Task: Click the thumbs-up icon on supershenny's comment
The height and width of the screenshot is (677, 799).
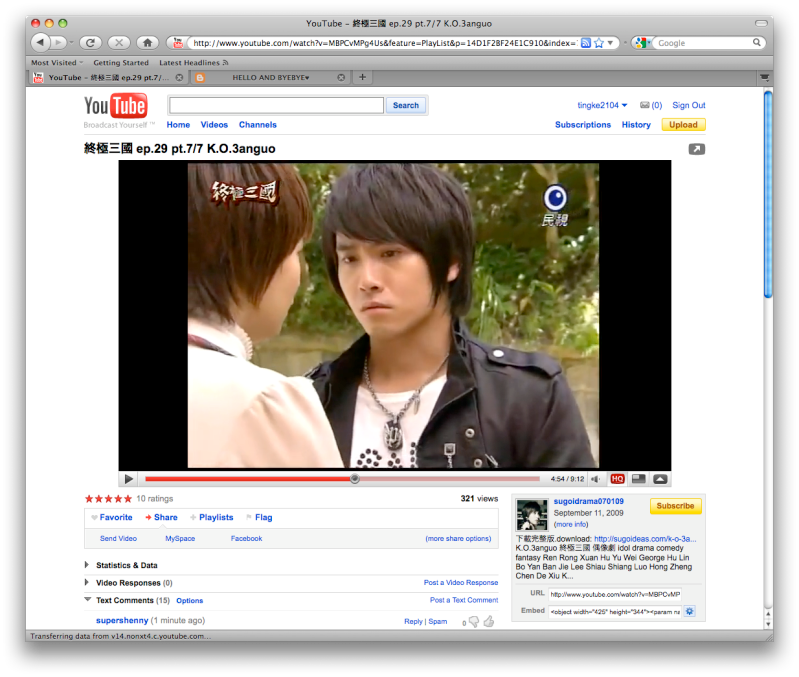Action: pyautogui.click(x=489, y=621)
